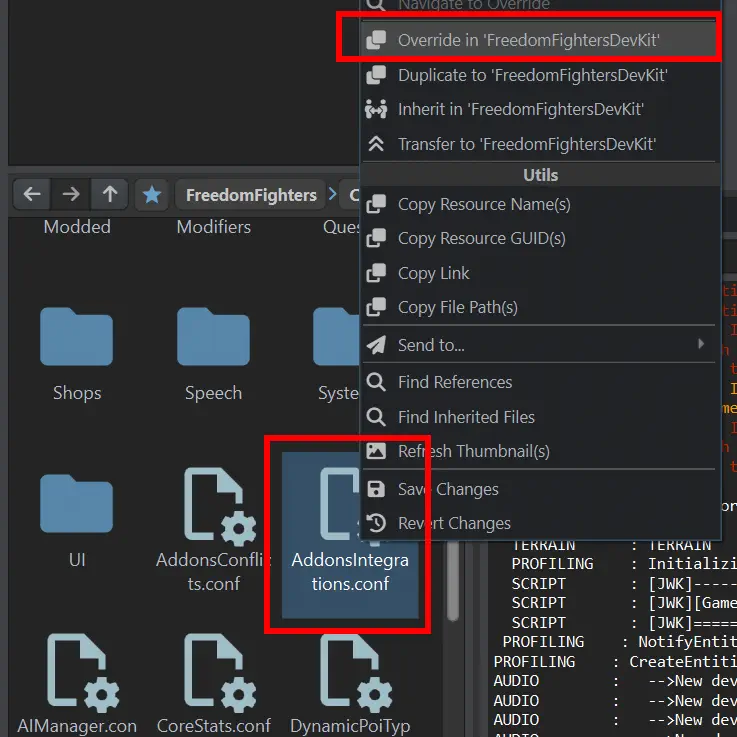
Task: Click Find References menu entry
Action: [x=454, y=382]
